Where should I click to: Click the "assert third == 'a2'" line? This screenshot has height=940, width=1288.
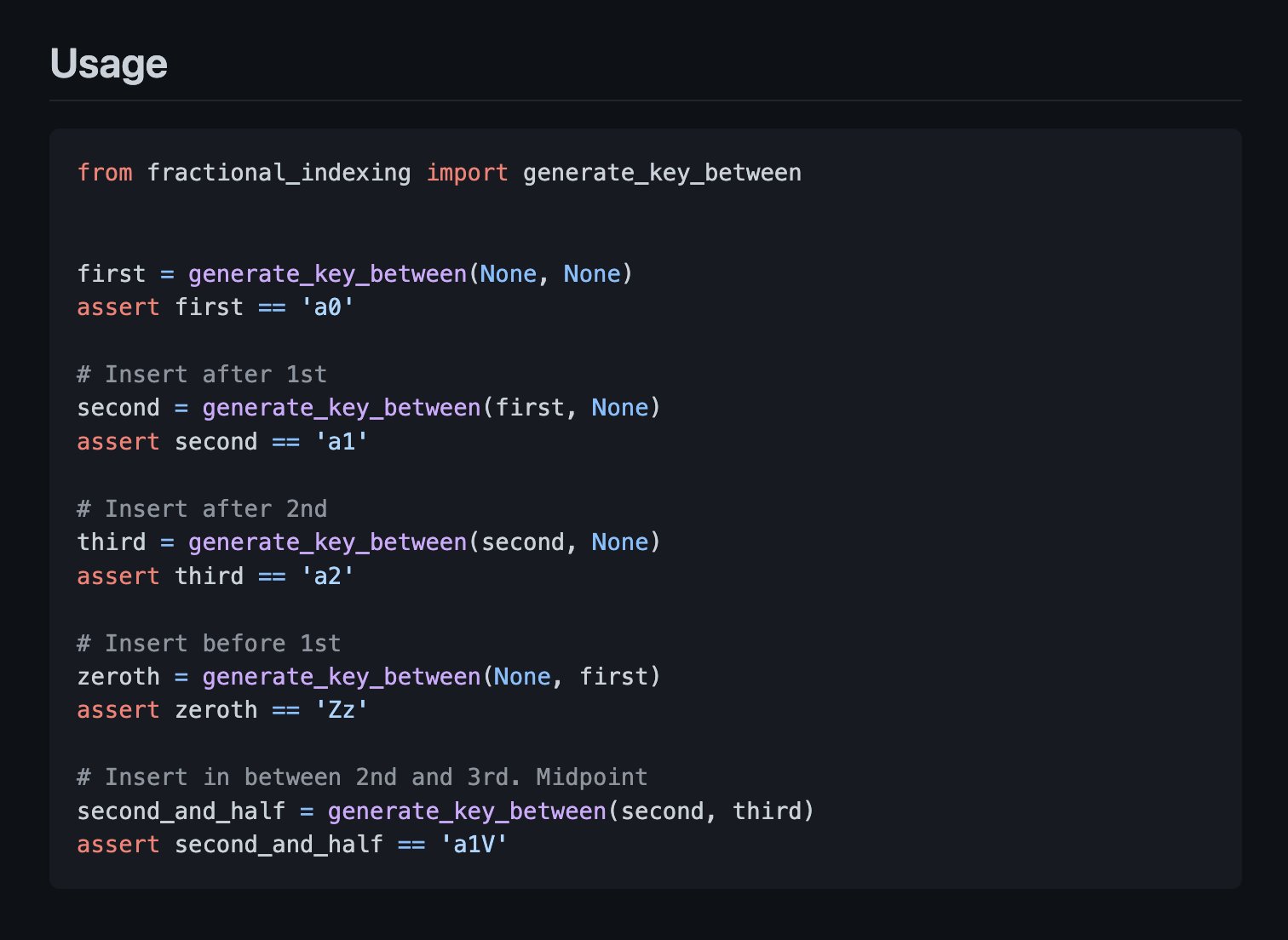pos(216,576)
